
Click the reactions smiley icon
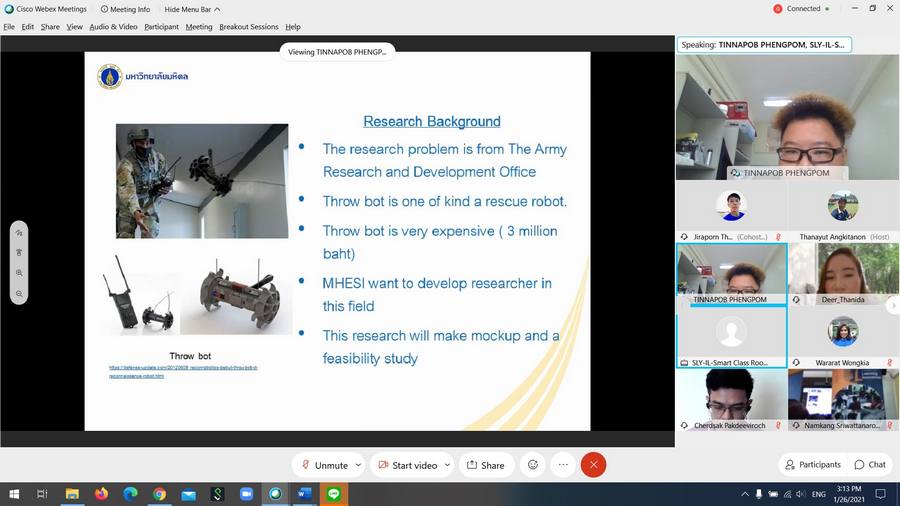point(533,465)
